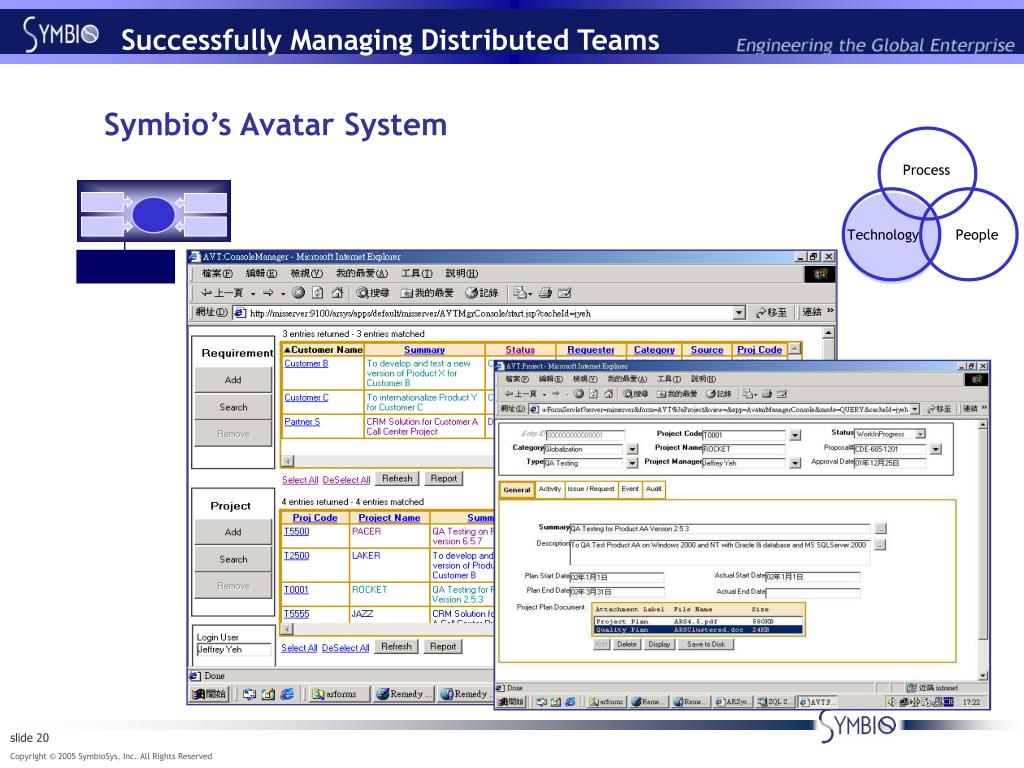The height and width of the screenshot is (768, 1024).
Task: Click Add button under Requirement
Action: click(233, 380)
